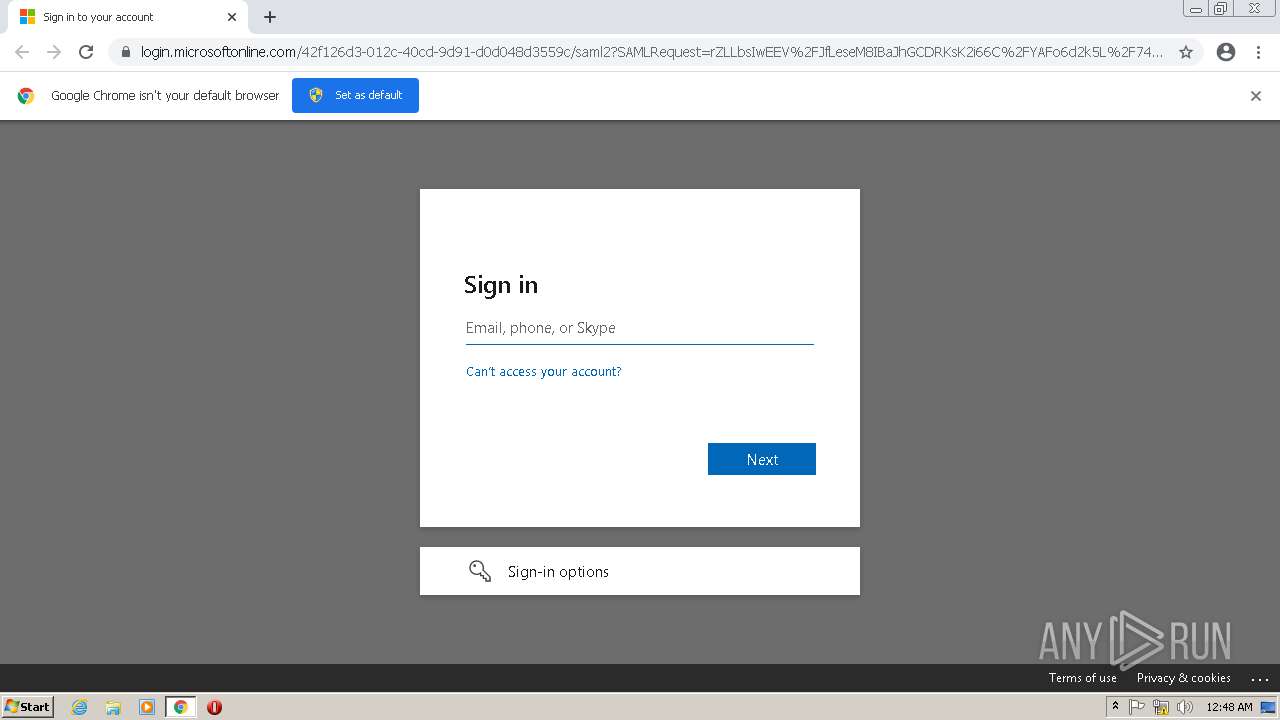Click the Show desktop tray button
This screenshot has height=720, width=1280.
[1269, 707]
